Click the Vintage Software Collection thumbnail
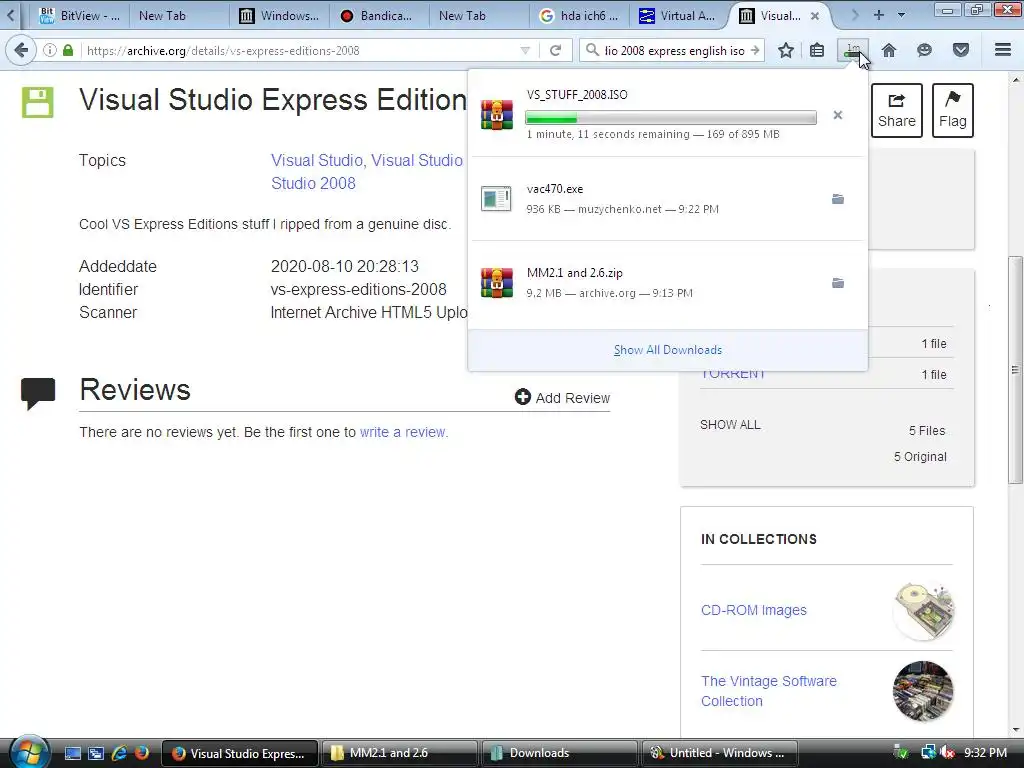This screenshot has width=1024, height=768. [x=923, y=692]
